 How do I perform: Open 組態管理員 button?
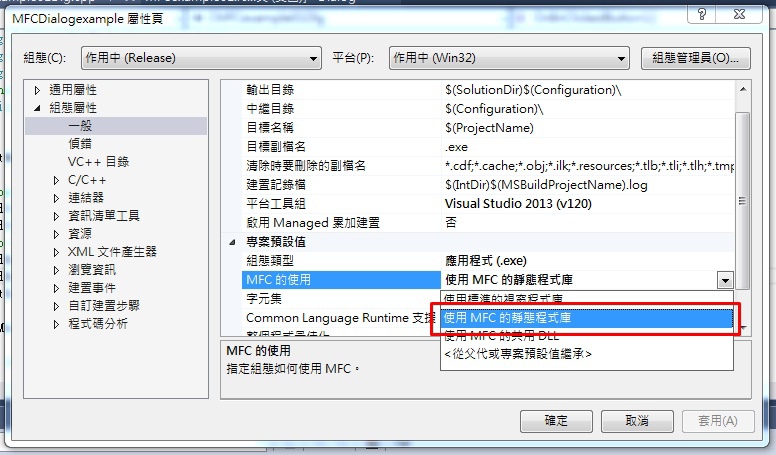695,58
